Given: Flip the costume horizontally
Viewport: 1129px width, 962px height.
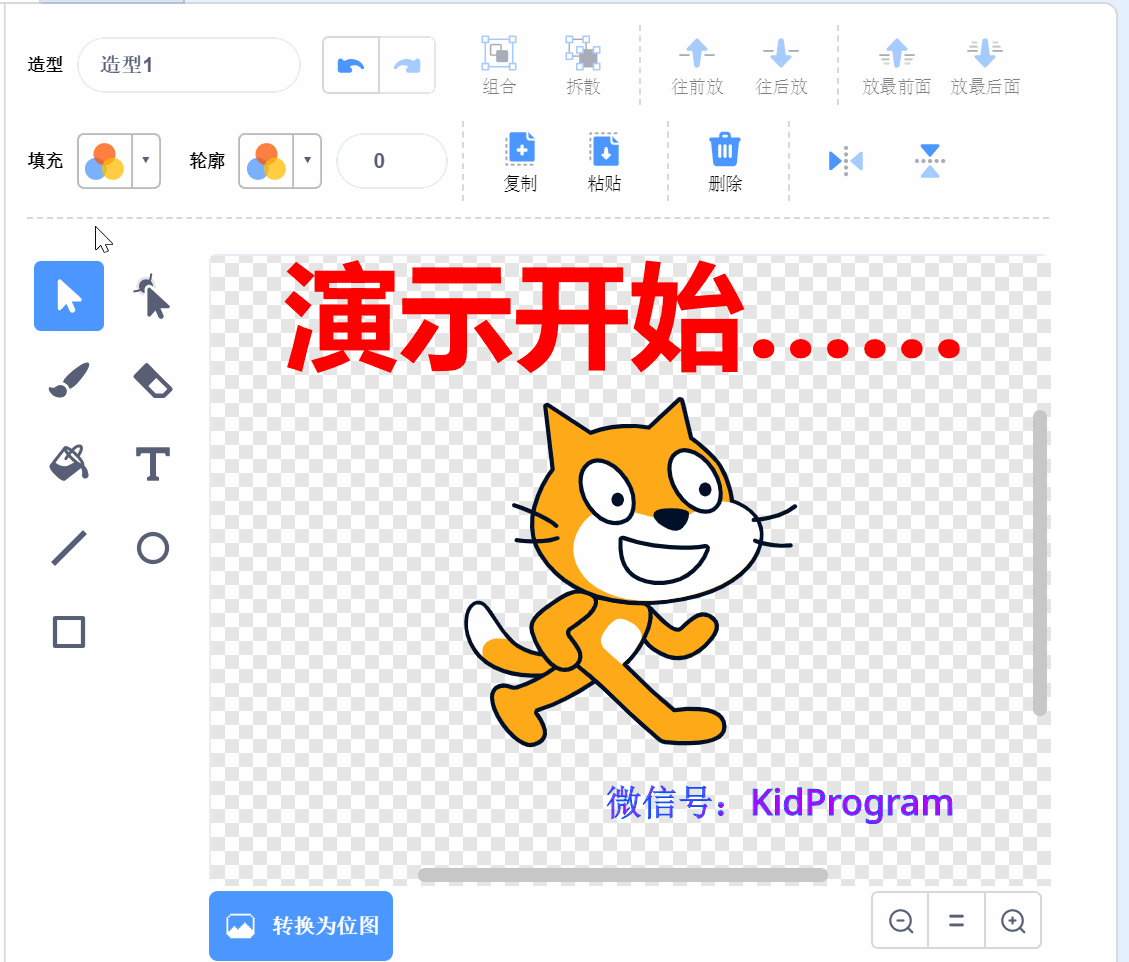Looking at the screenshot, I should pyautogui.click(x=845, y=161).
